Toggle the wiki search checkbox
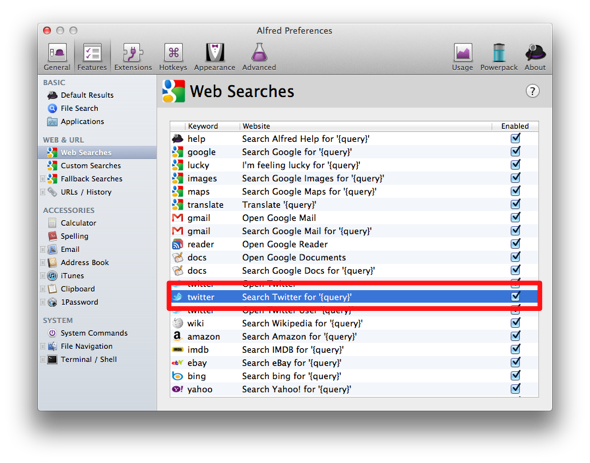Image resolution: width=590 pixels, height=463 pixels. (515, 323)
